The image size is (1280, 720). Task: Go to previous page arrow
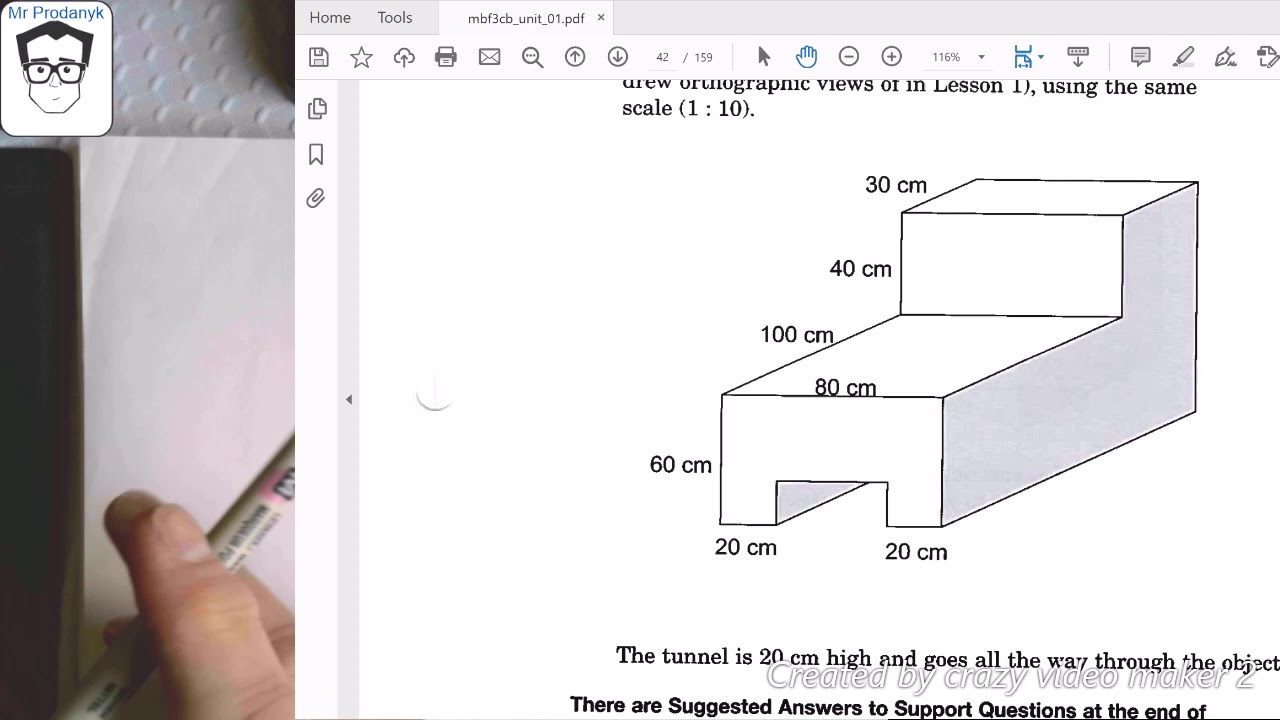click(575, 57)
